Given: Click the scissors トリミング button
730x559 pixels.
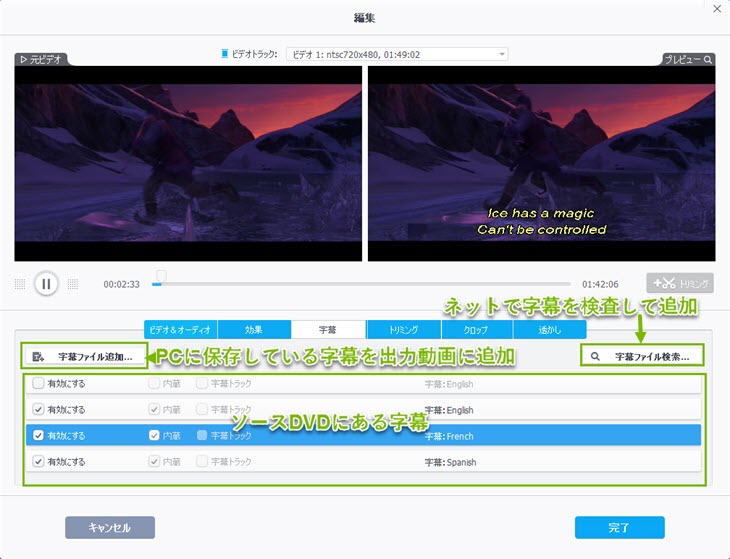Looking at the screenshot, I should tap(680, 283).
